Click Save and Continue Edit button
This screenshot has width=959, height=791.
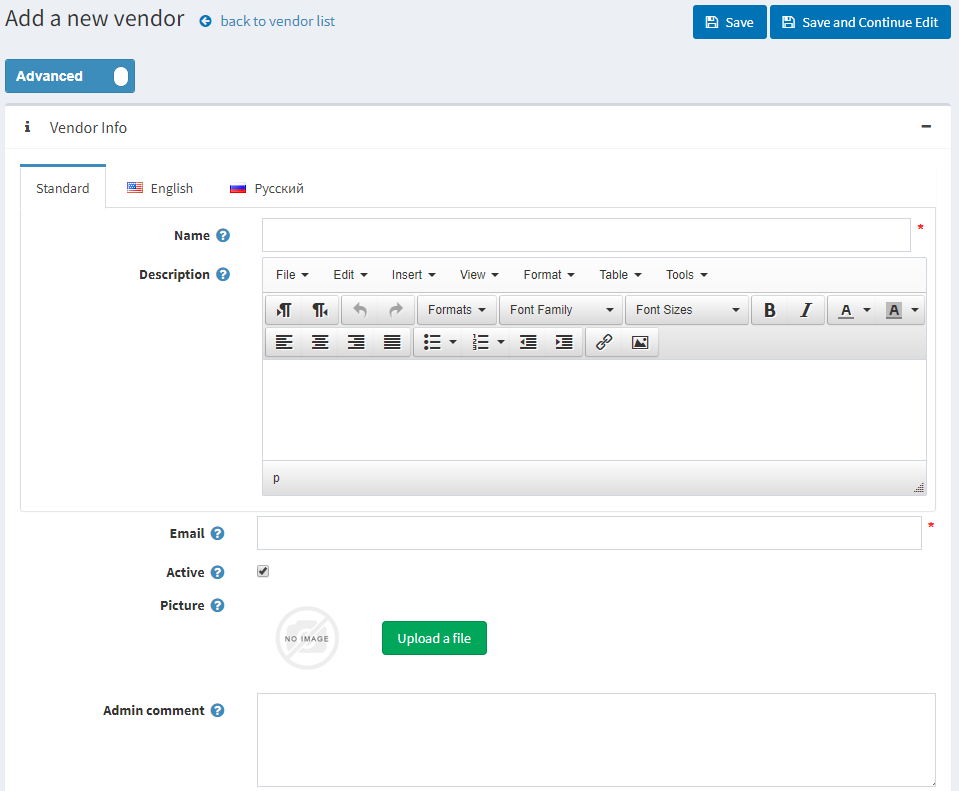pyautogui.click(x=859, y=22)
